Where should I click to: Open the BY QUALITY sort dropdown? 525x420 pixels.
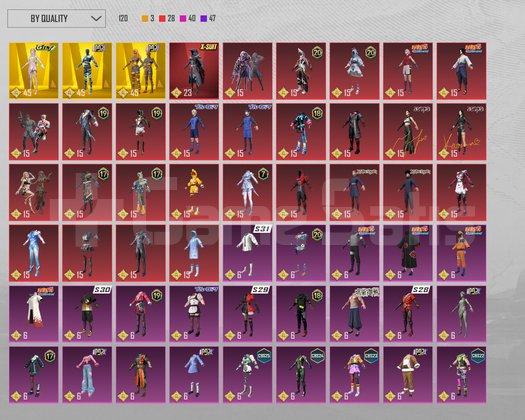57,18
